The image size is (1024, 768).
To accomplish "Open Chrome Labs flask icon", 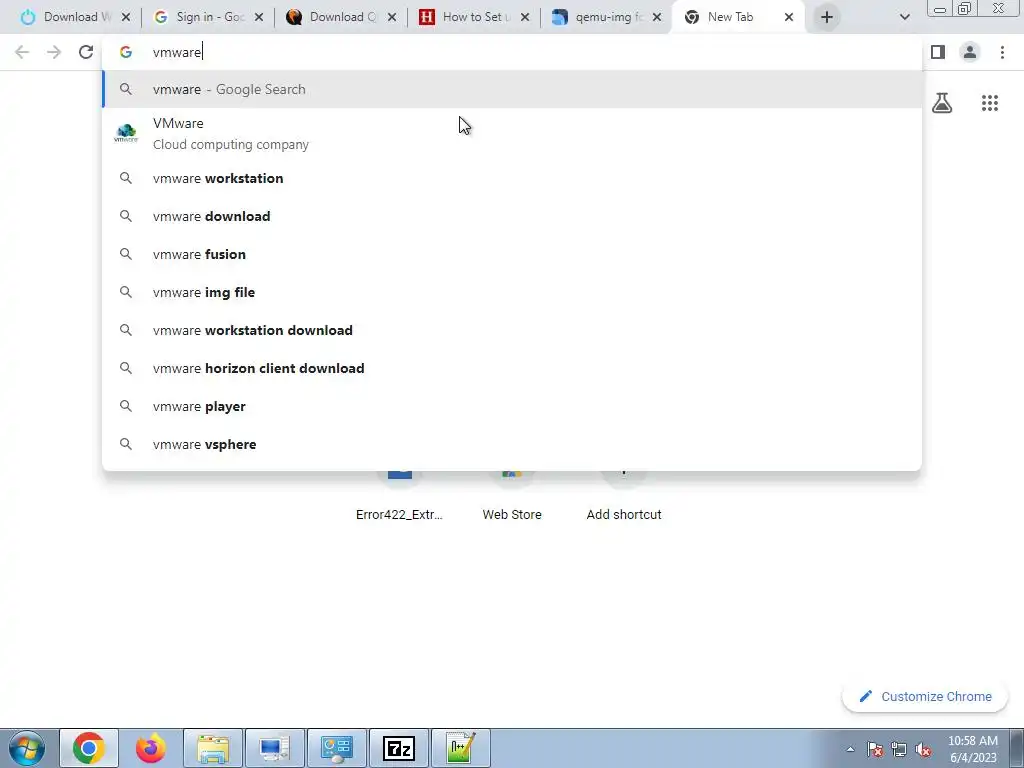I will [x=942, y=103].
